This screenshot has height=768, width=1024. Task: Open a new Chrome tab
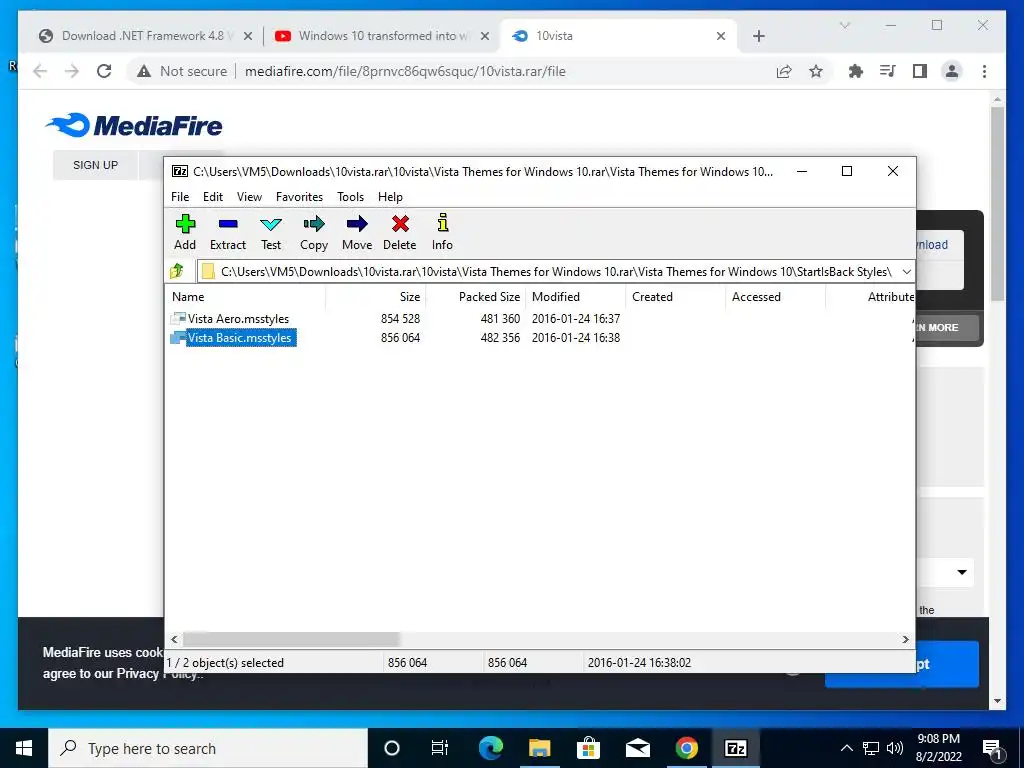[758, 36]
